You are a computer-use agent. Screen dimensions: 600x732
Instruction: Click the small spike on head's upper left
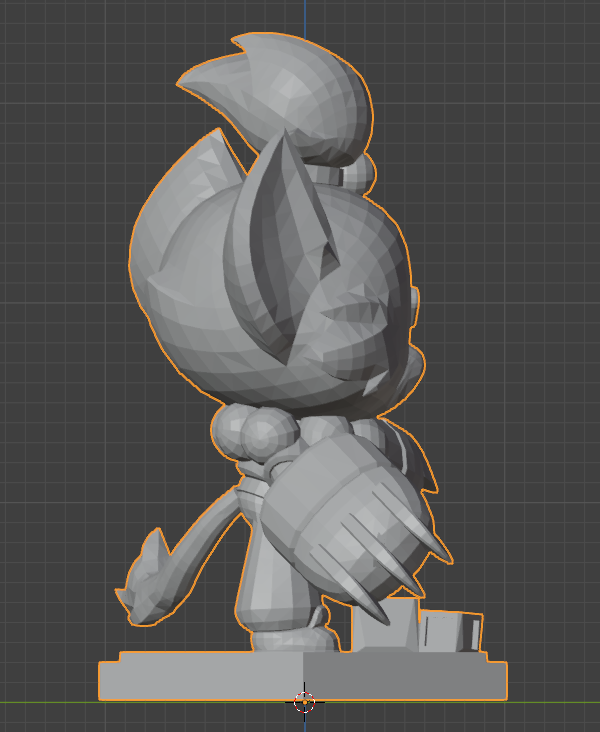coord(210,148)
